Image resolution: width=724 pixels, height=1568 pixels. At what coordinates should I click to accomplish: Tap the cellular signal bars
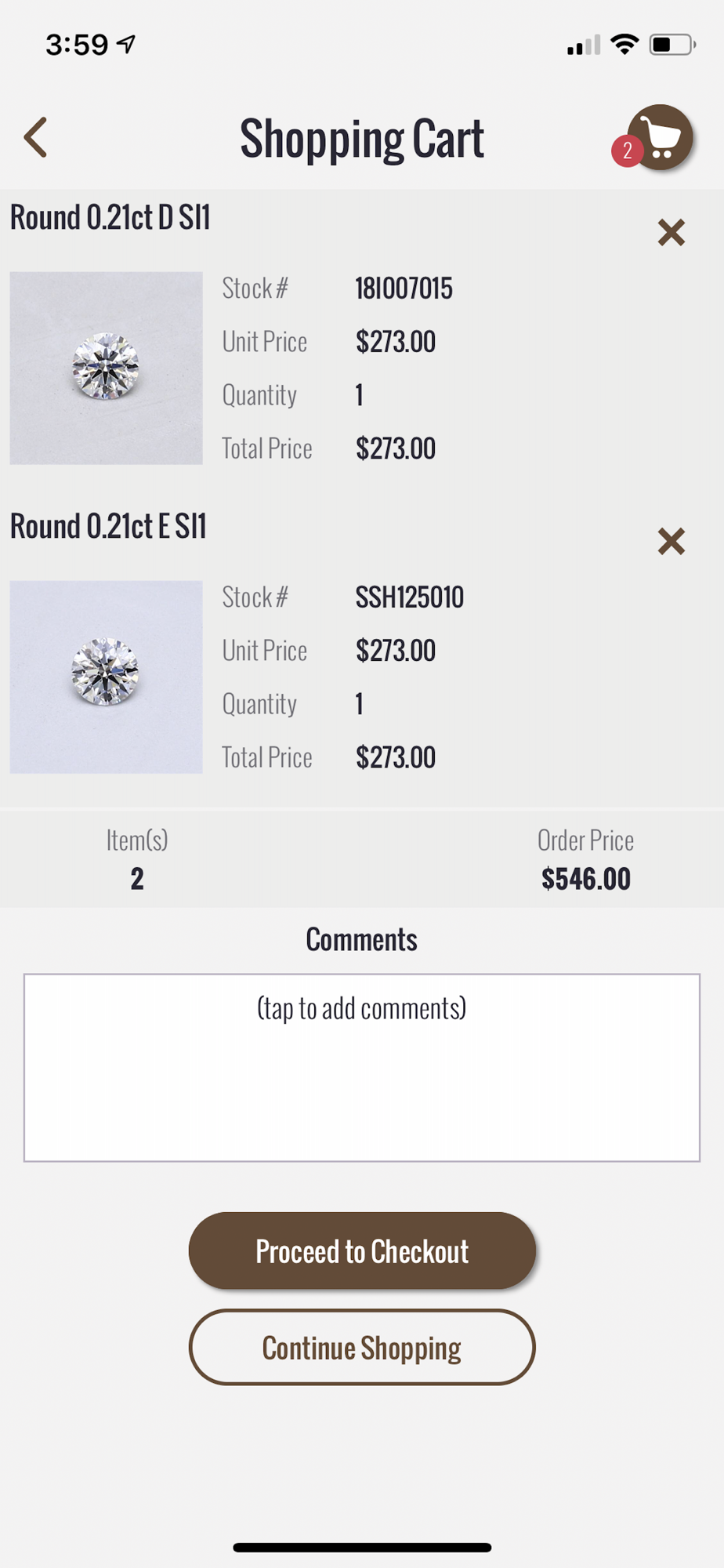tap(584, 45)
